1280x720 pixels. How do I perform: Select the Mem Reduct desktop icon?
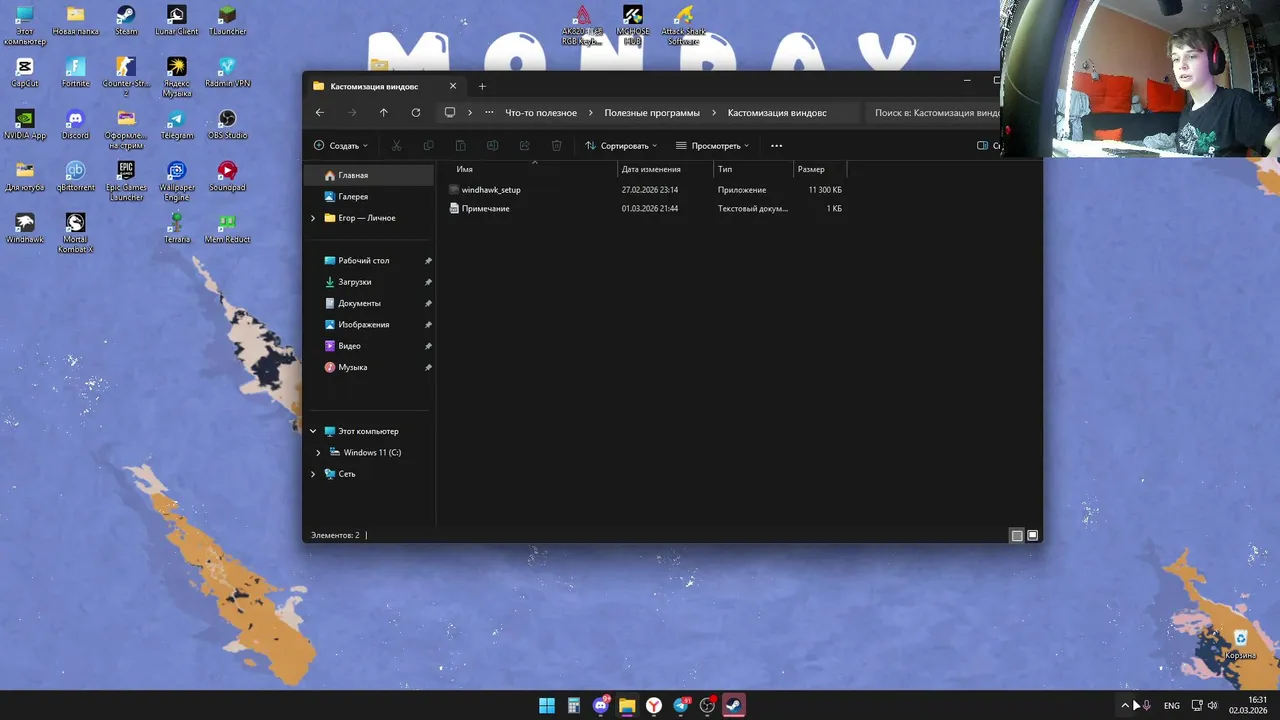pos(228,229)
